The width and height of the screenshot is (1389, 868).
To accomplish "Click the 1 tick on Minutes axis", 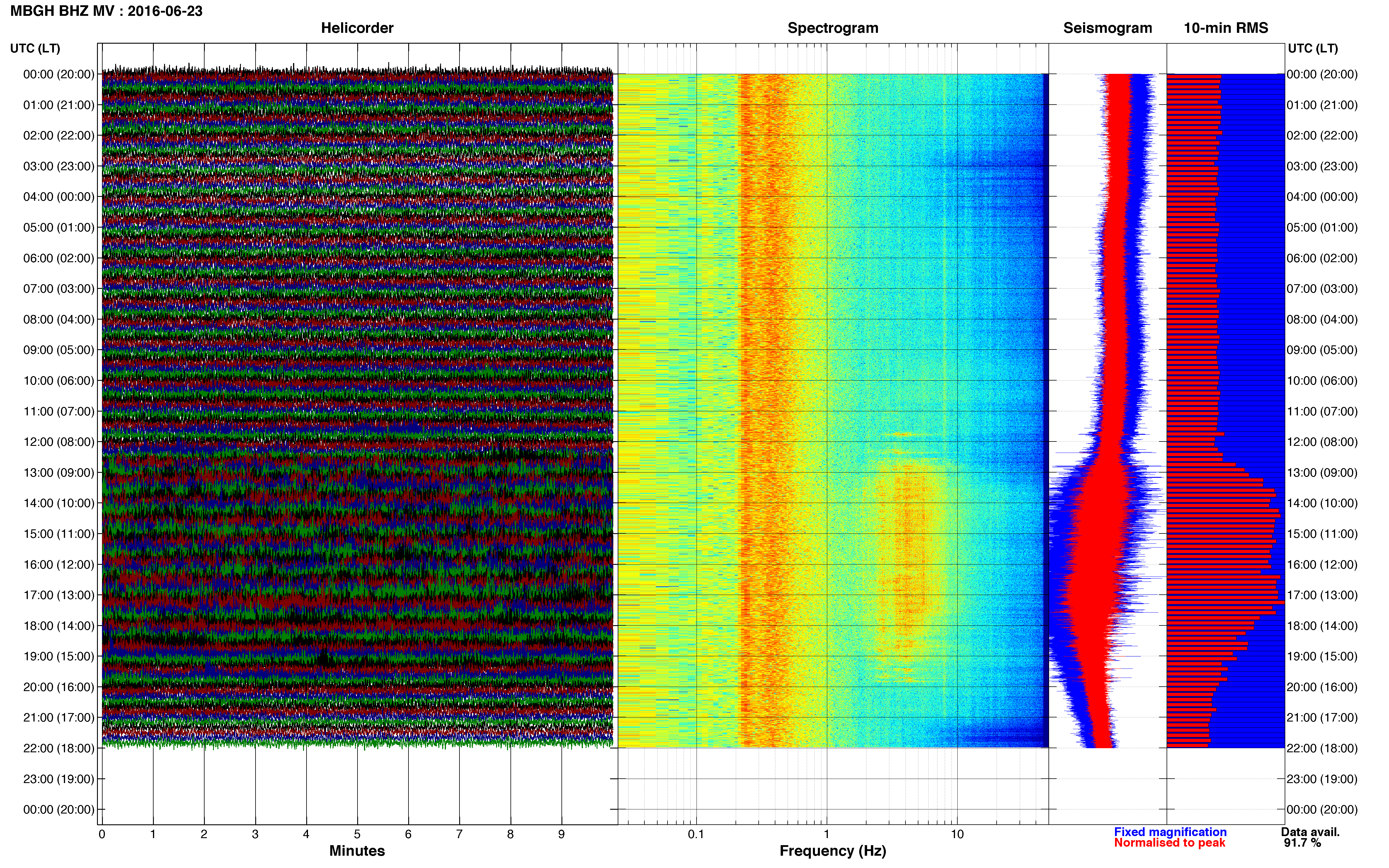I will click(x=153, y=834).
